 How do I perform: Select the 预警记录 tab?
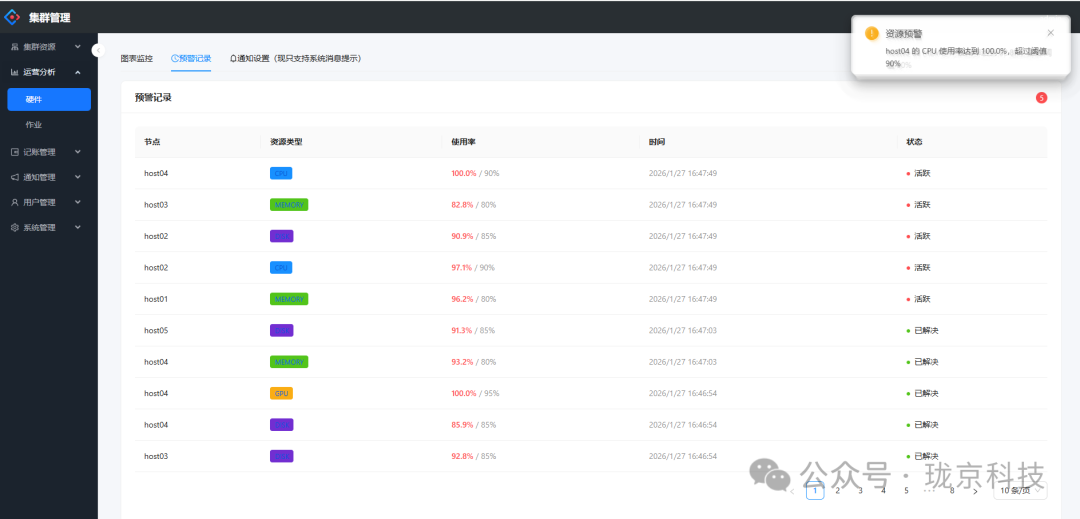191,59
